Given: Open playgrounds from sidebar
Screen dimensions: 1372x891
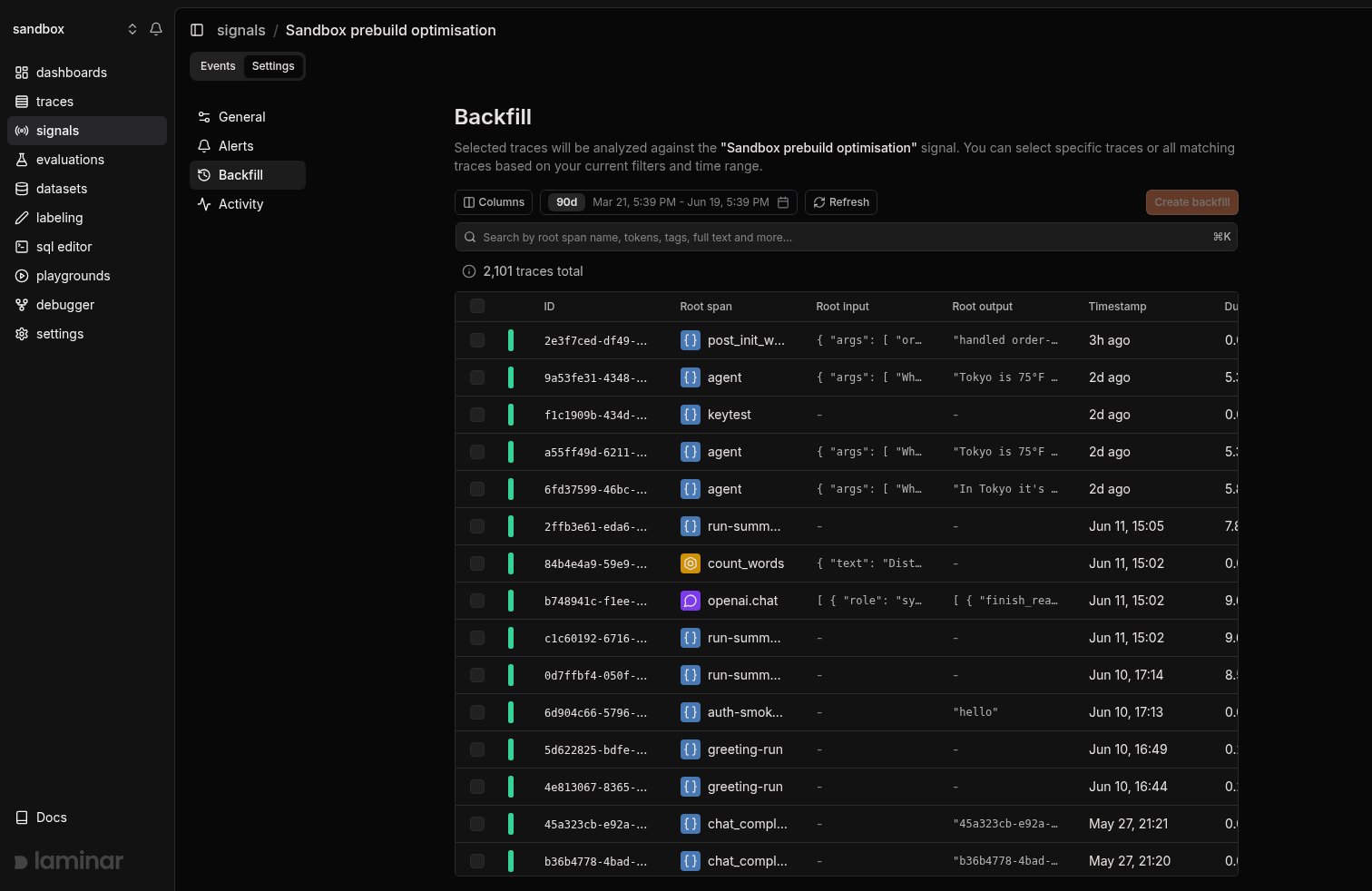Looking at the screenshot, I should click(x=87, y=276).
